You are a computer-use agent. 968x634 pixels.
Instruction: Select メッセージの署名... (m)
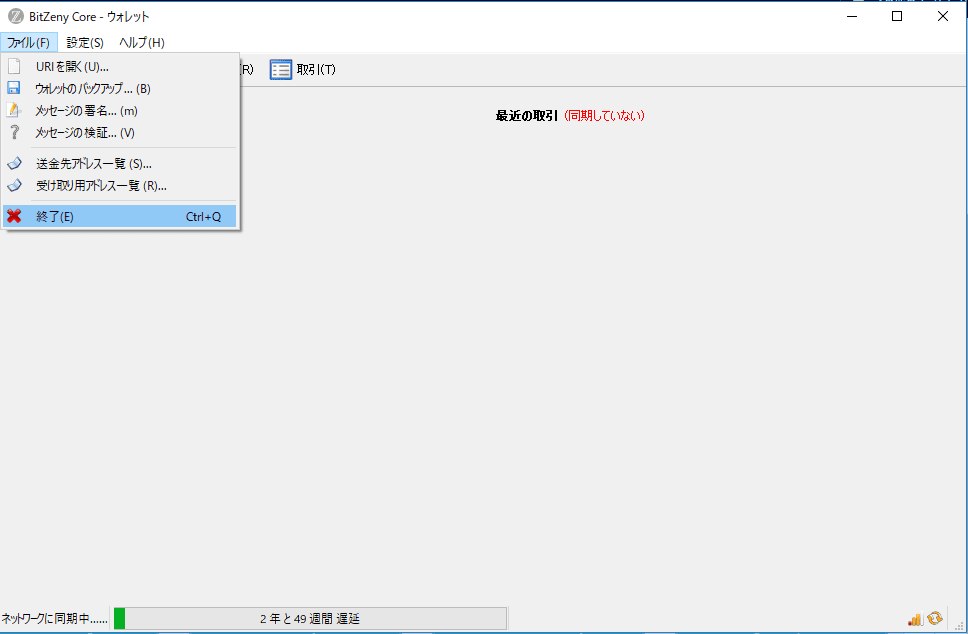[120, 111]
